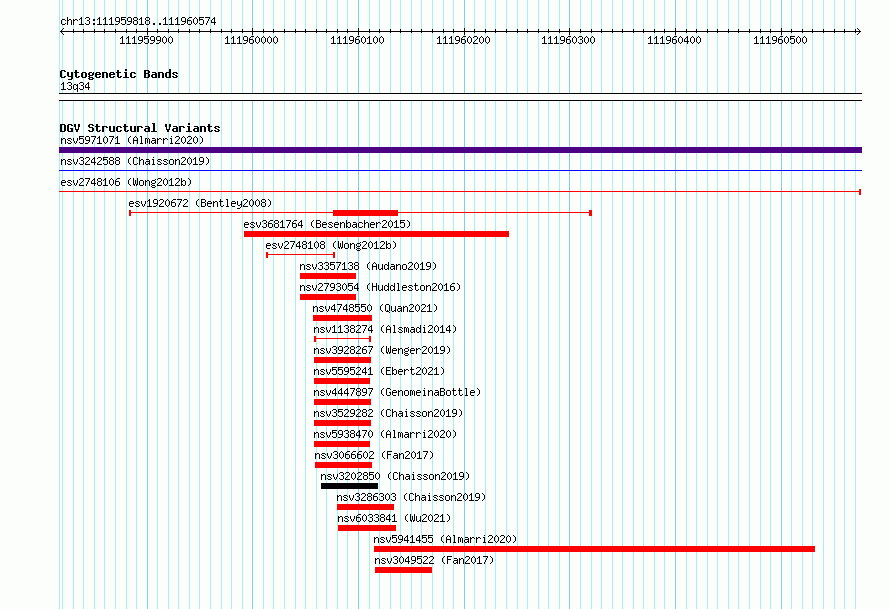Image resolution: width=890 pixels, height=609 pixels.
Task: Click ruler position 111960400
Action: (x=674, y=40)
